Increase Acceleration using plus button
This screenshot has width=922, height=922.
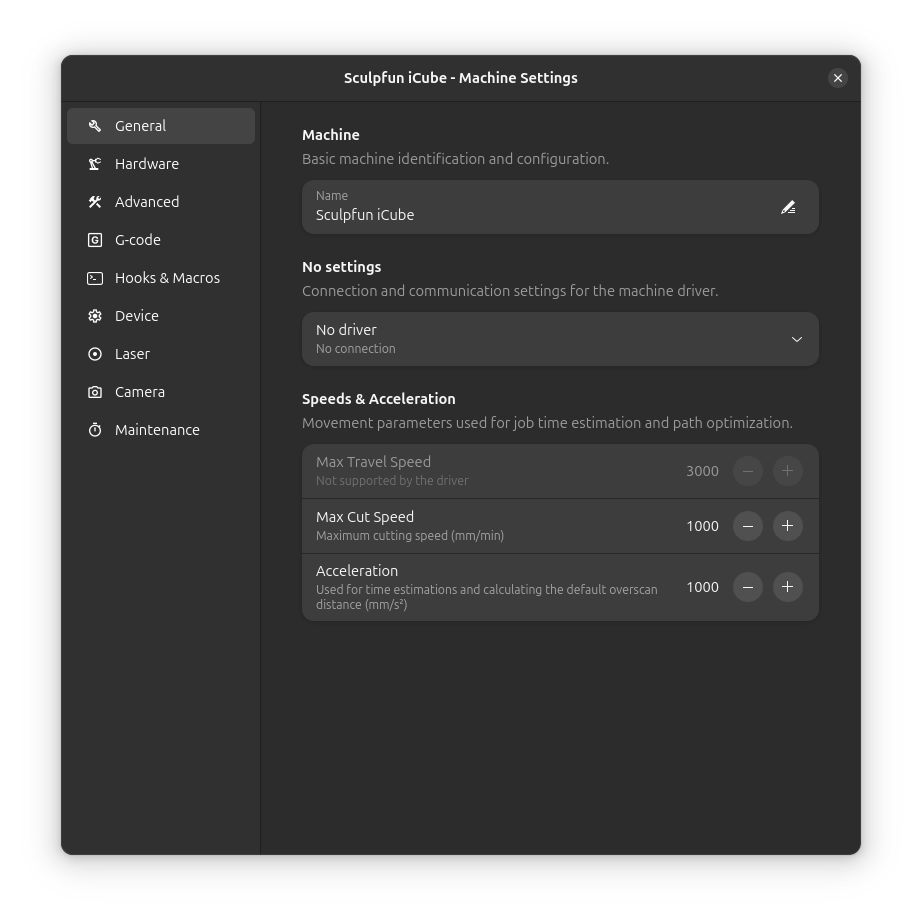tap(787, 587)
